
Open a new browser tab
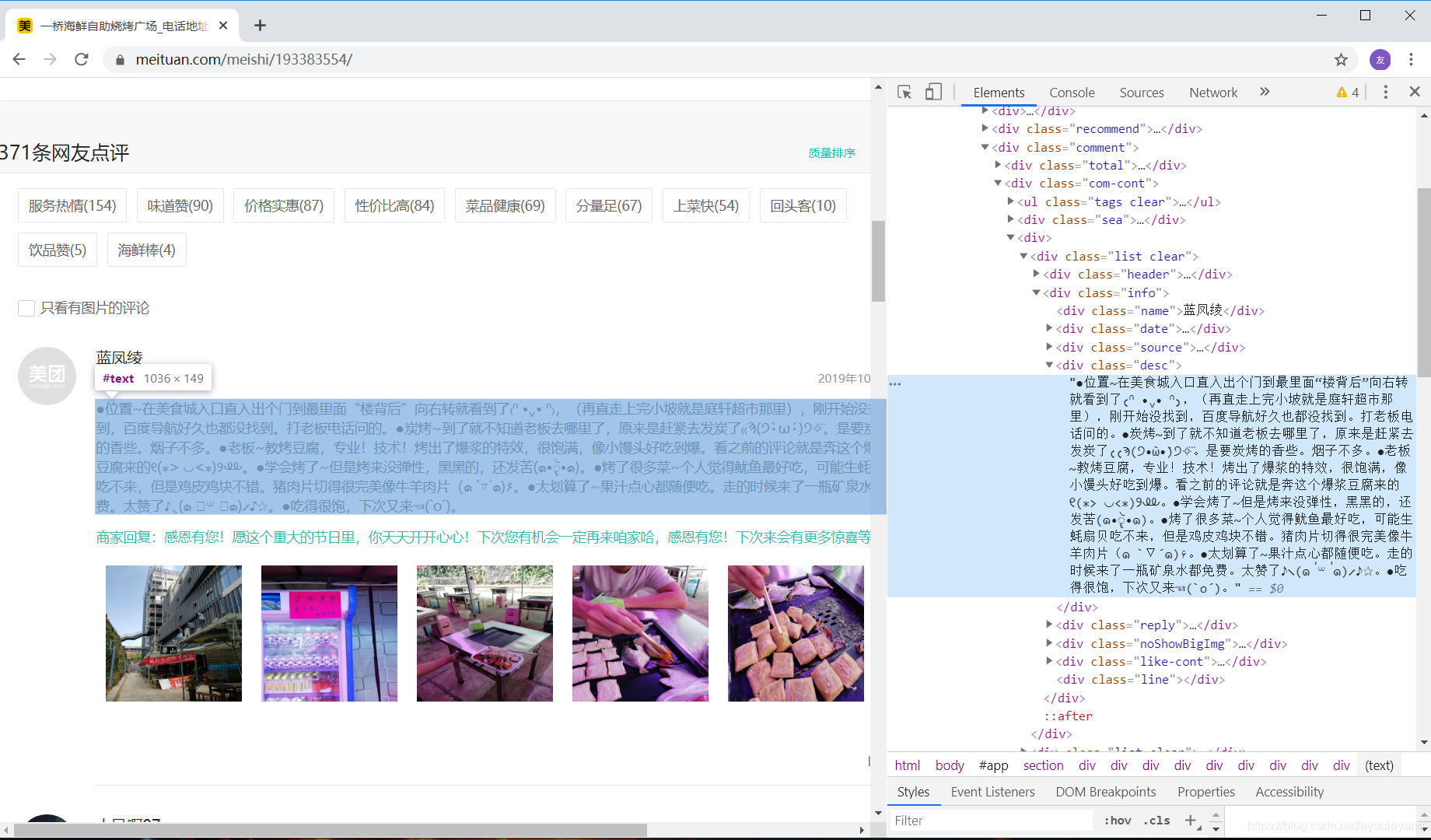coord(260,26)
